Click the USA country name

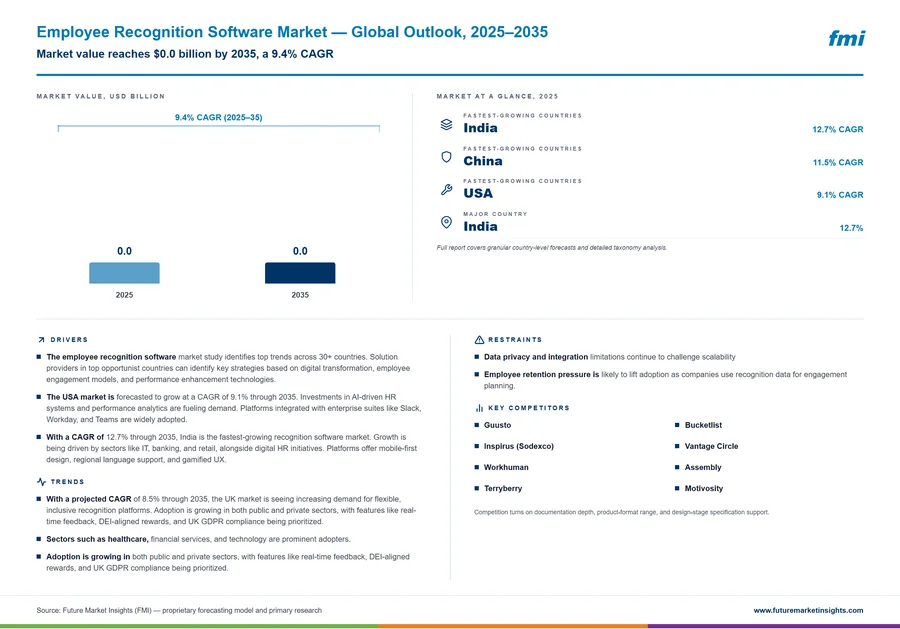click(478, 193)
